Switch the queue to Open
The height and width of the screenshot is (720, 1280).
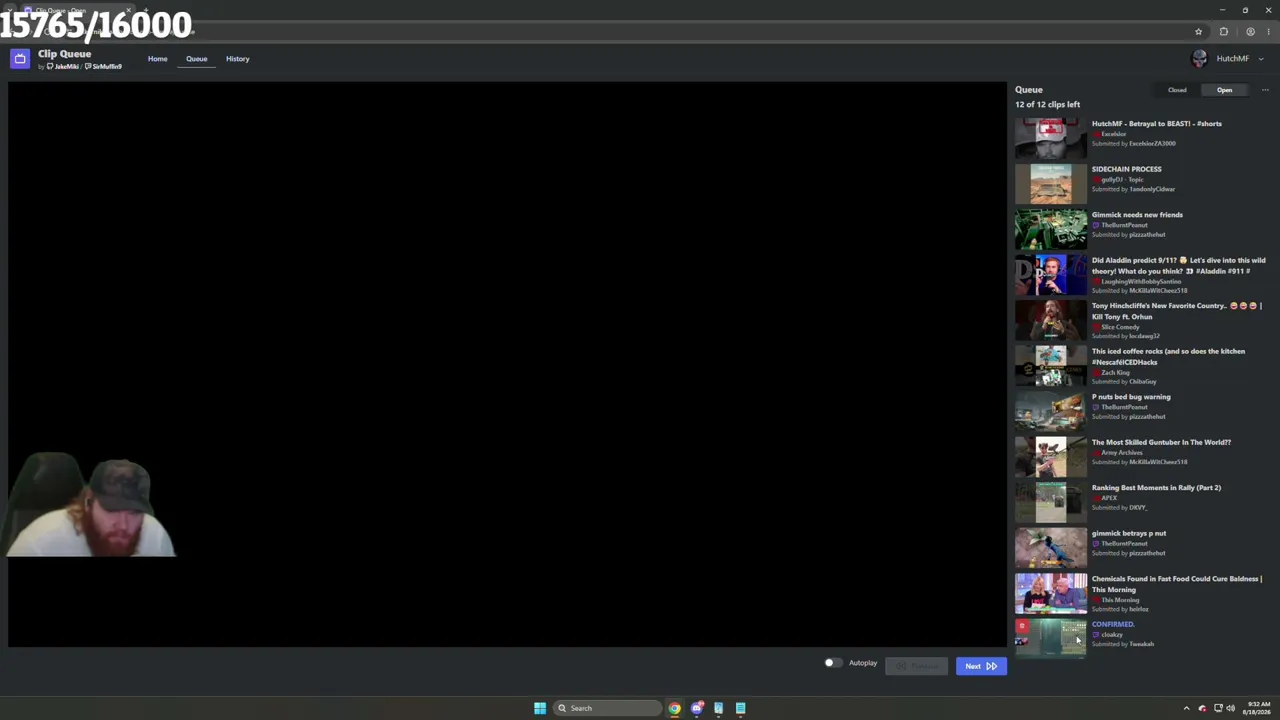1224,90
